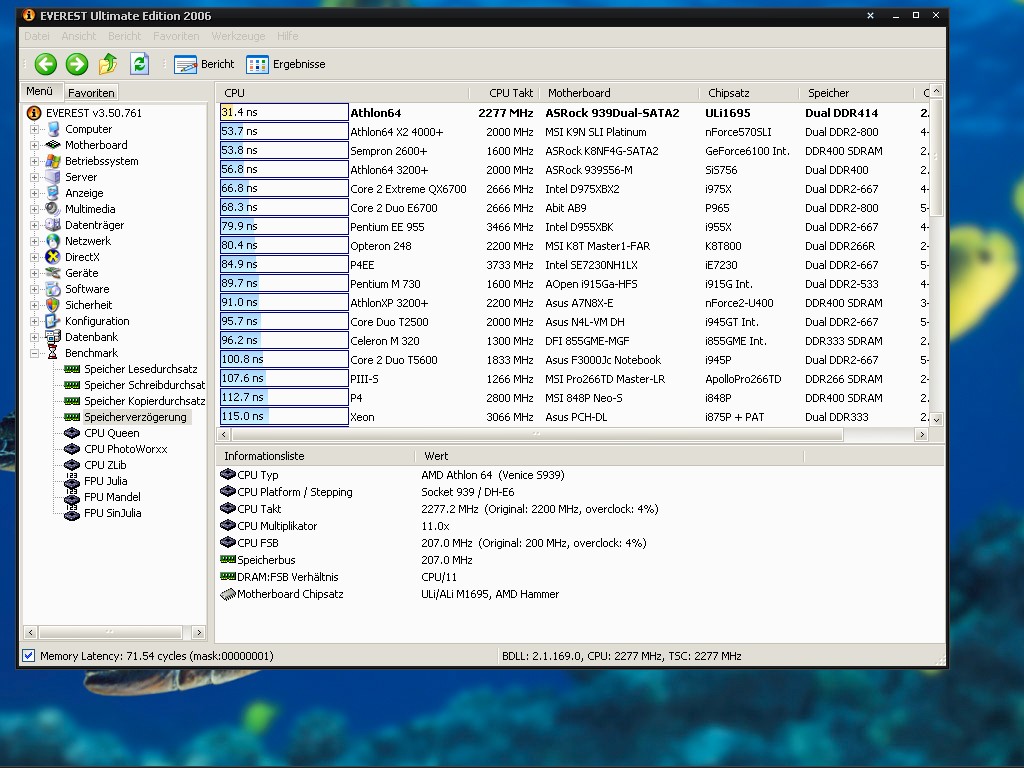Switch to the Favoriten tab
Viewport: 1024px width, 768px height.
pos(91,92)
